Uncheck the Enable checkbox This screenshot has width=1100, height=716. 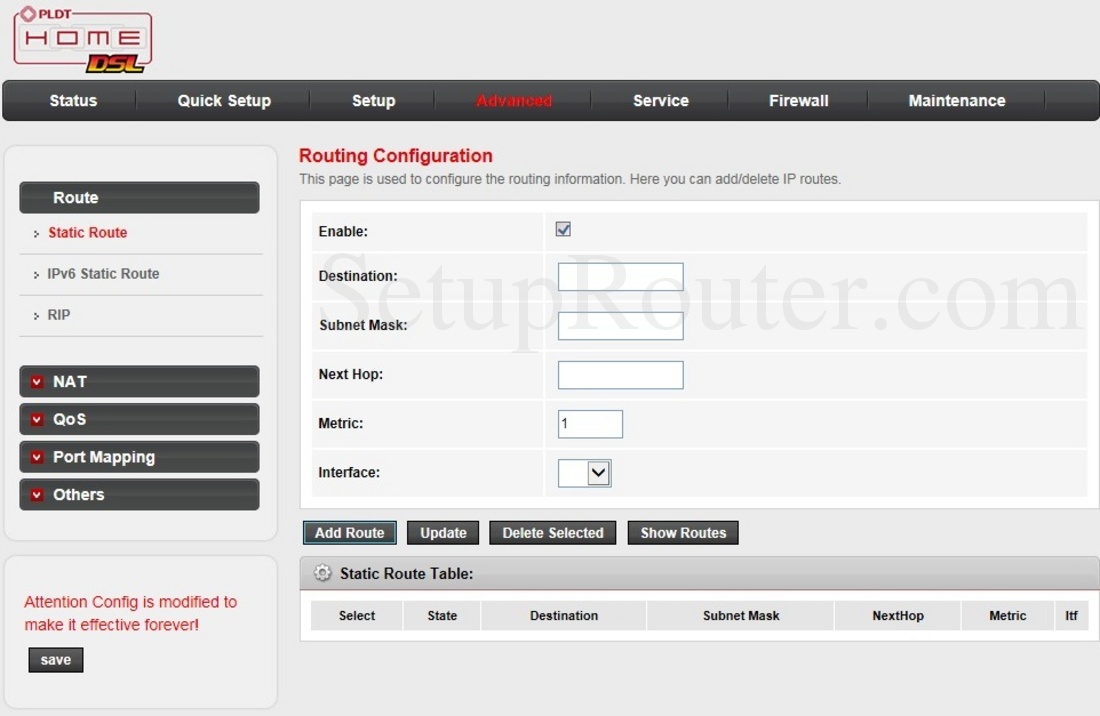click(x=563, y=230)
